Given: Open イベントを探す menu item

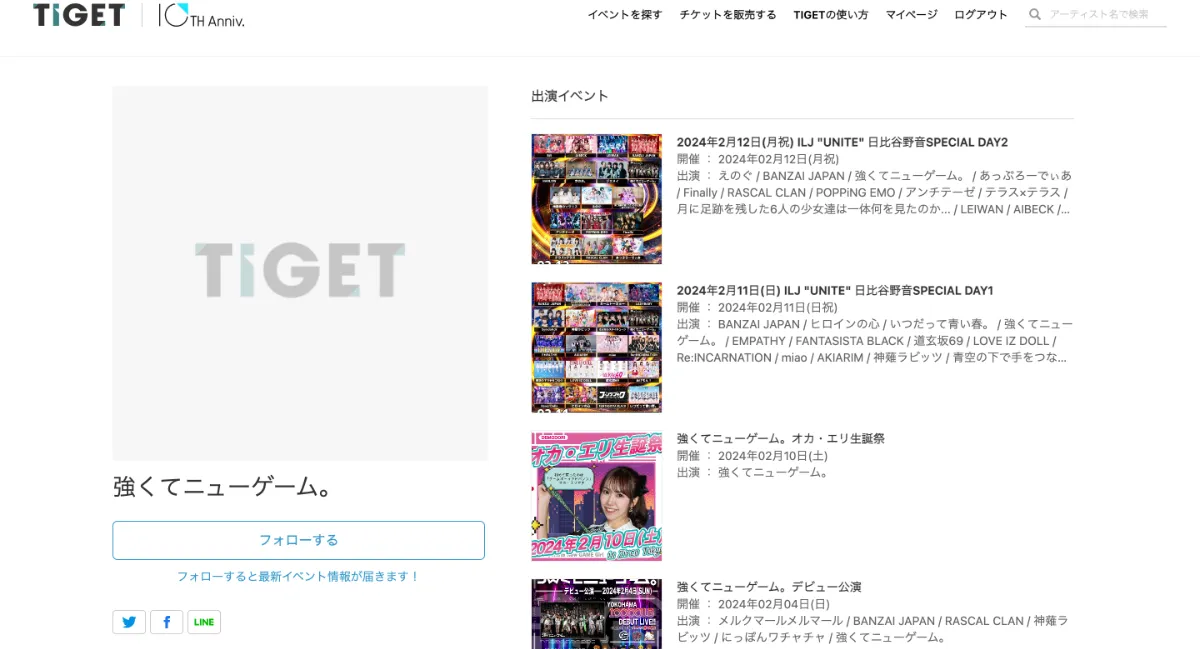Looking at the screenshot, I should pyautogui.click(x=624, y=15).
